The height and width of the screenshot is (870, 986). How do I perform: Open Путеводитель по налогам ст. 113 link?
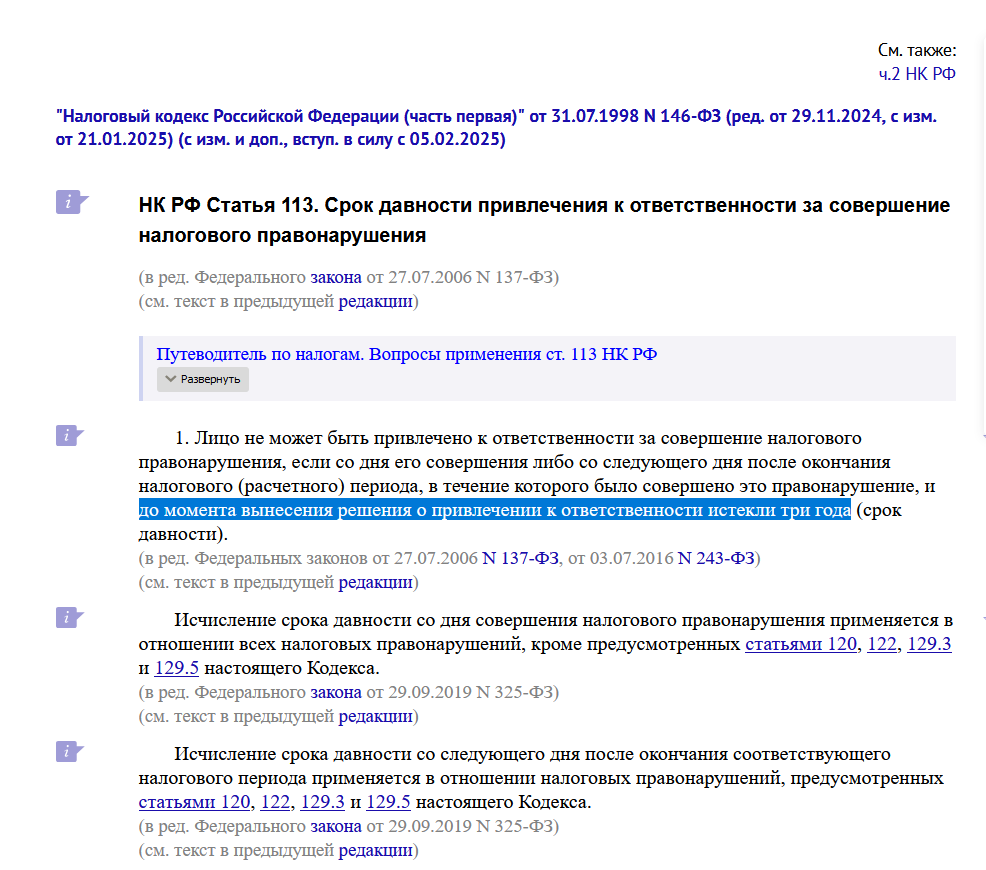[x=406, y=354]
